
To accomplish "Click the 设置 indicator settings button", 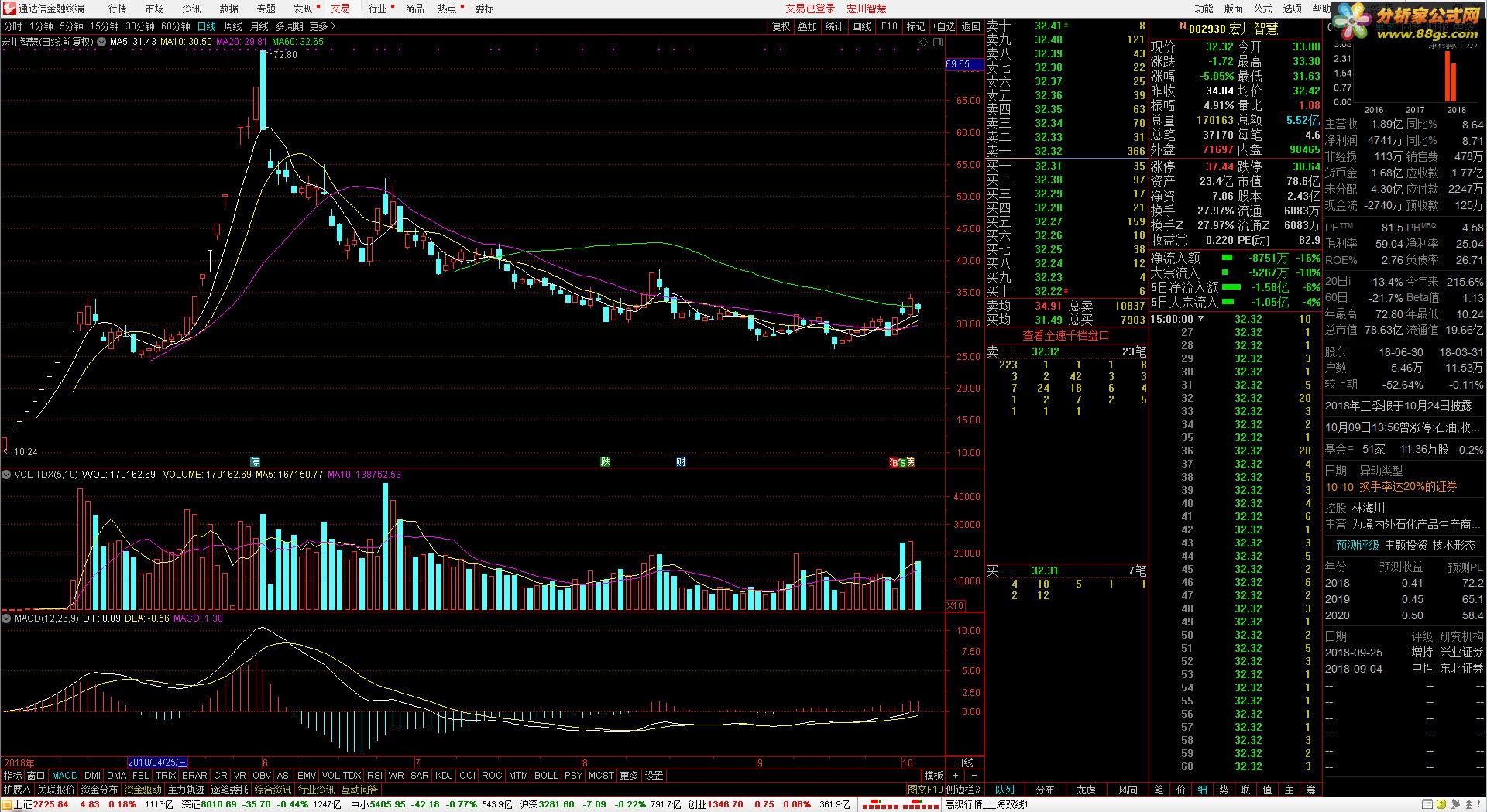I will tap(654, 776).
